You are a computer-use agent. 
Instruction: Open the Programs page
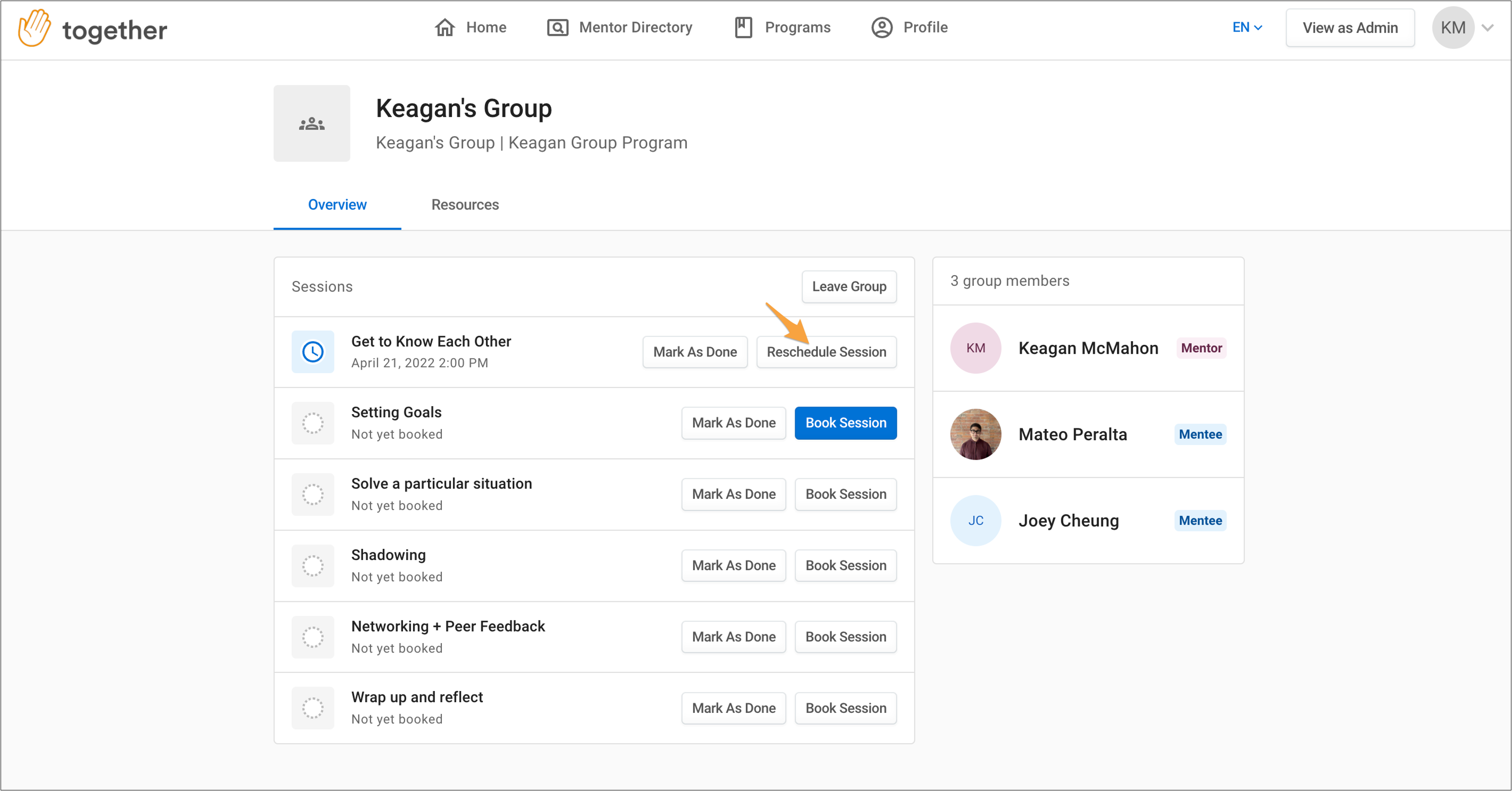(x=782, y=27)
